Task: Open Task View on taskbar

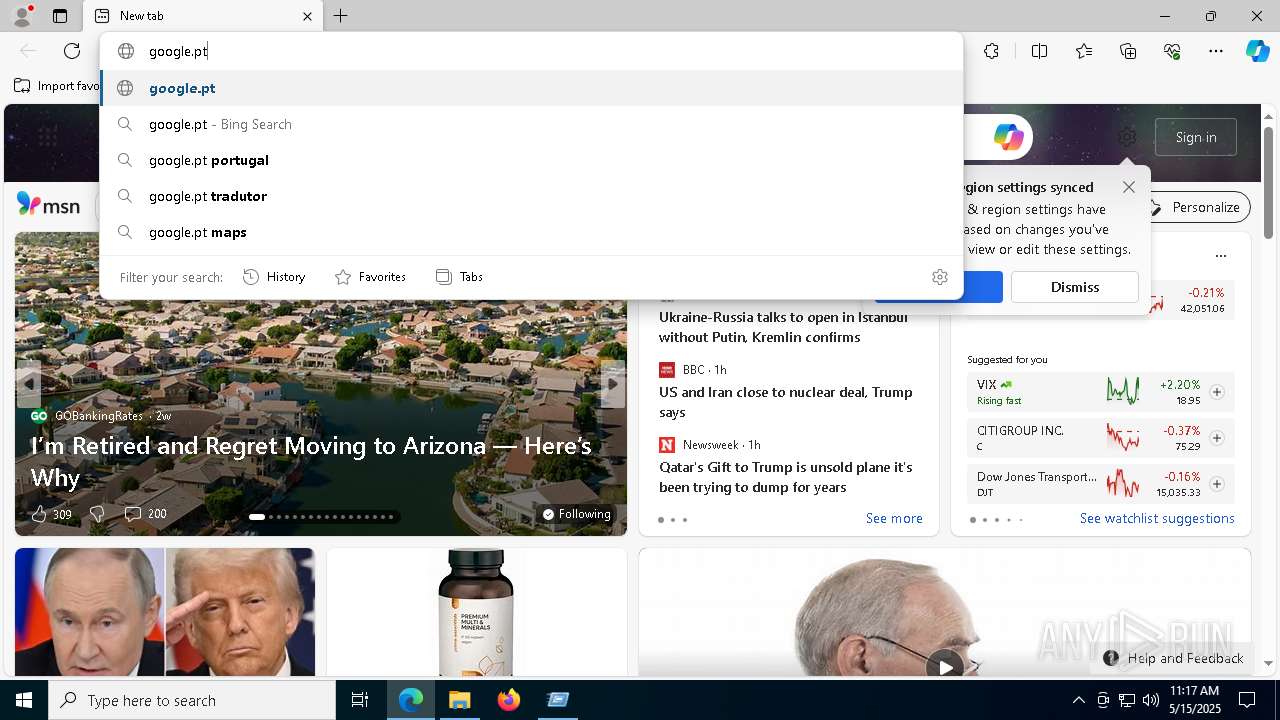Action: click(360, 700)
